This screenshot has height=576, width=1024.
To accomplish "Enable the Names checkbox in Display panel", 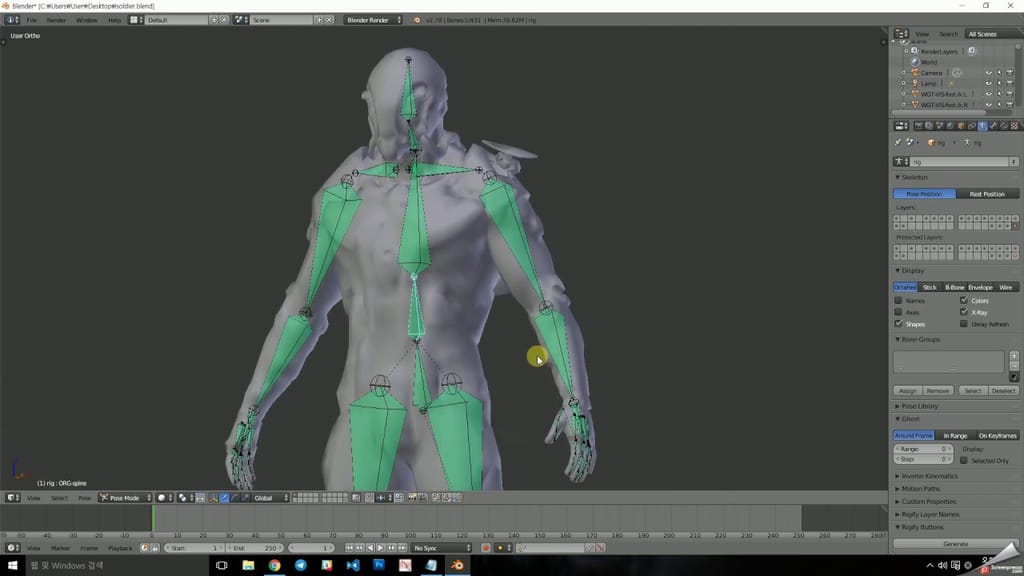I will point(898,300).
